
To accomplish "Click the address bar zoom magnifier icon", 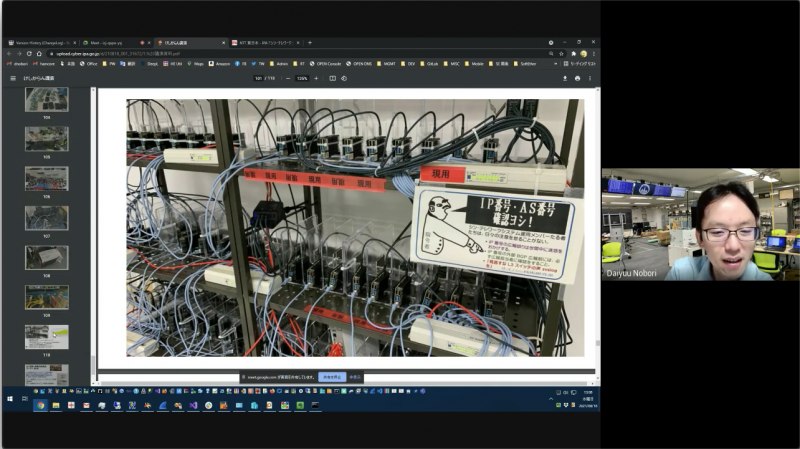I will 552,54.
